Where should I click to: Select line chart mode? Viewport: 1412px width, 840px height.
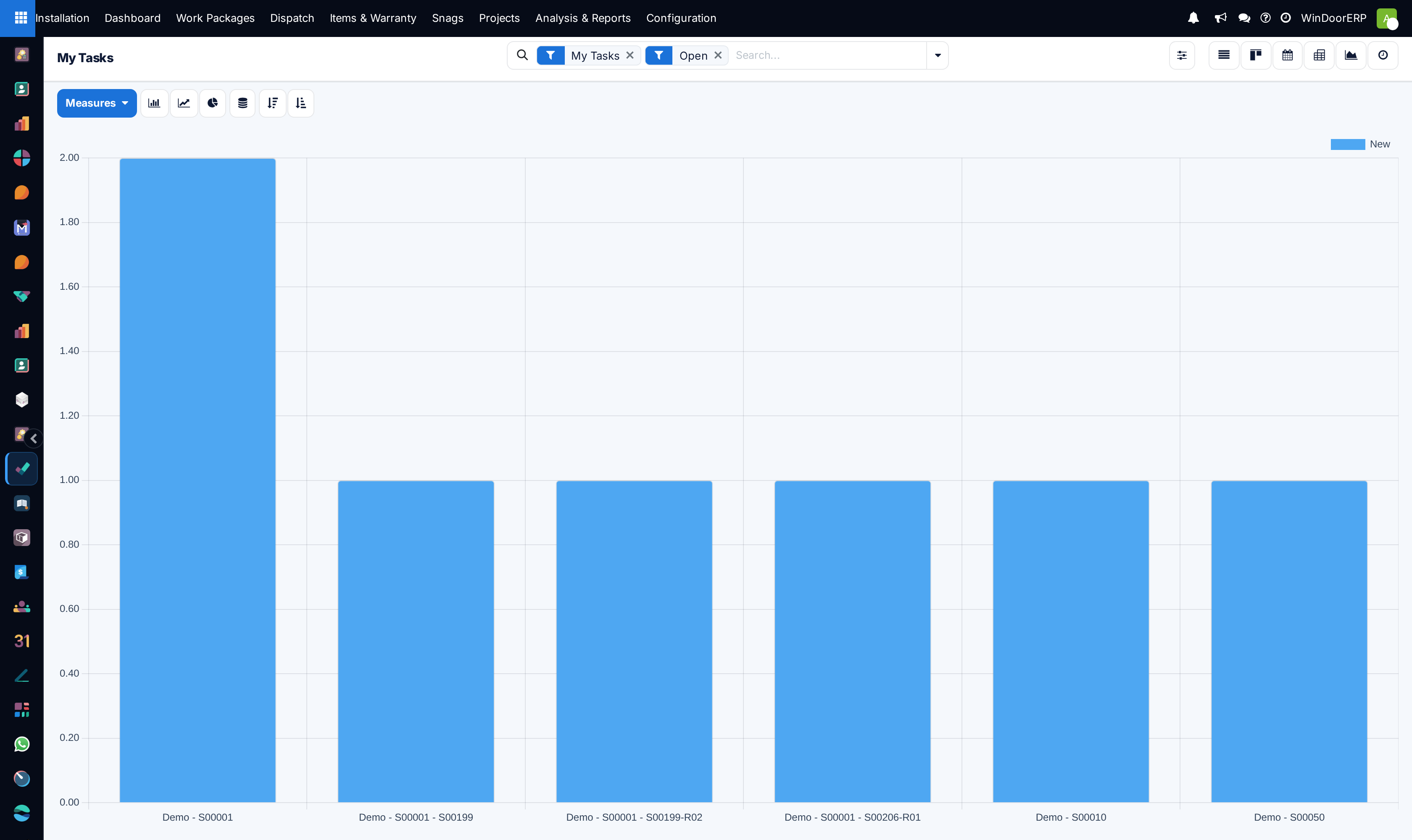pyautogui.click(x=184, y=103)
